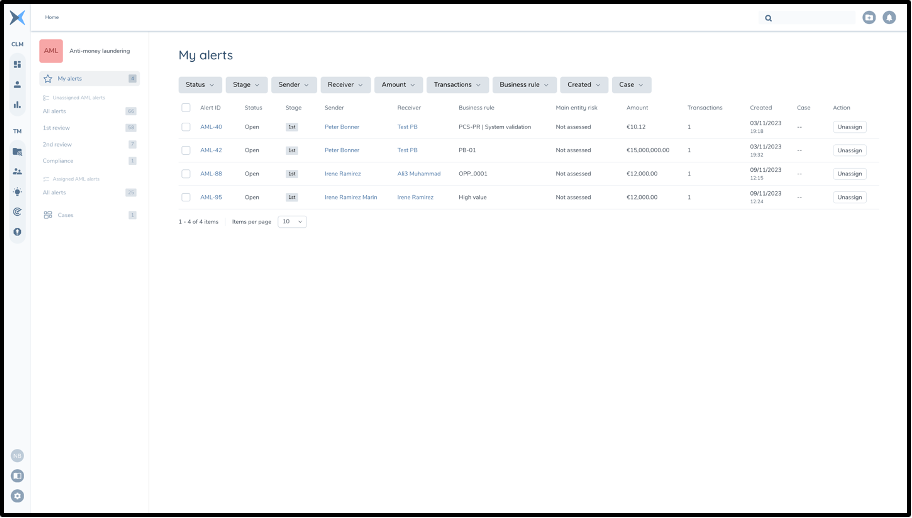Open alert link AML-95
Screen dimensions: 912x518
(211, 197)
